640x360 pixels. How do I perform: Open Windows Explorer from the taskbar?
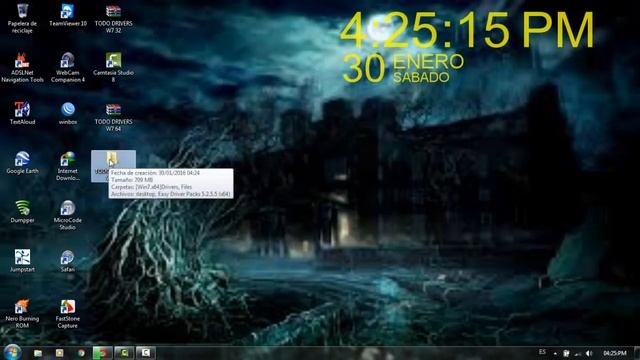pos(38,353)
